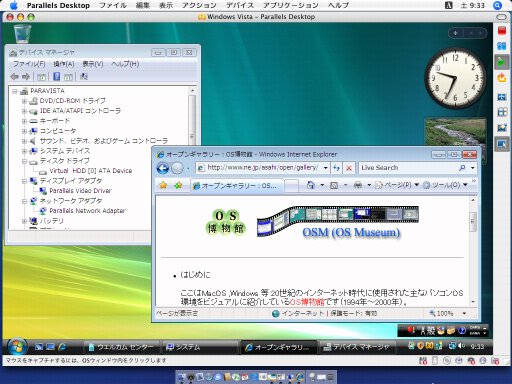Click IE Home toolbar icon
512x384 pixels.
coord(310,185)
